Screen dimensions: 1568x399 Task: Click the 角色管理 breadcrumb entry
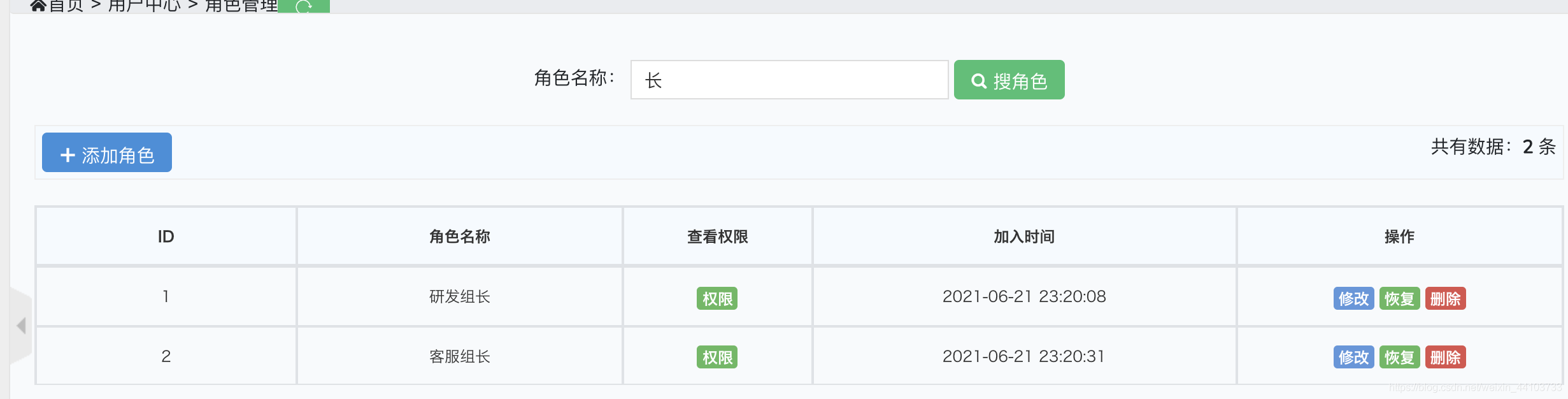(x=241, y=6)
